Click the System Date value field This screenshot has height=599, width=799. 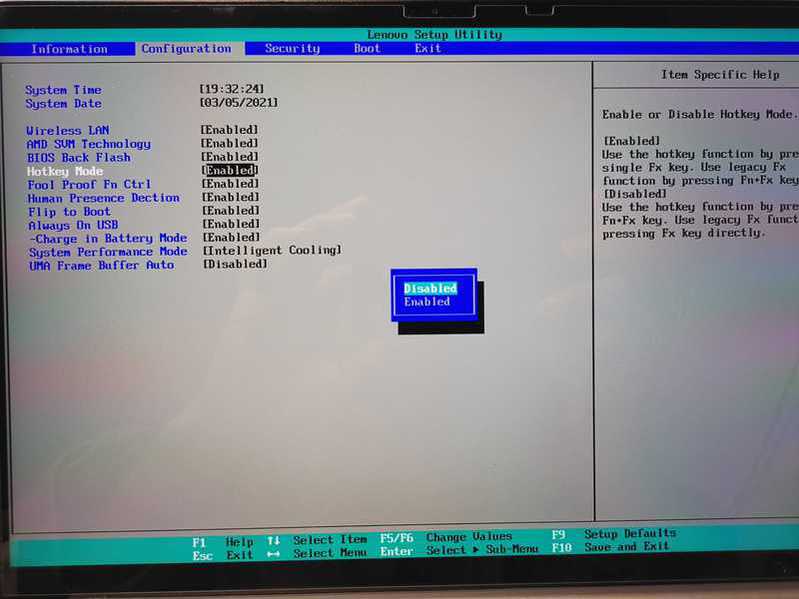tap(239, 103)
